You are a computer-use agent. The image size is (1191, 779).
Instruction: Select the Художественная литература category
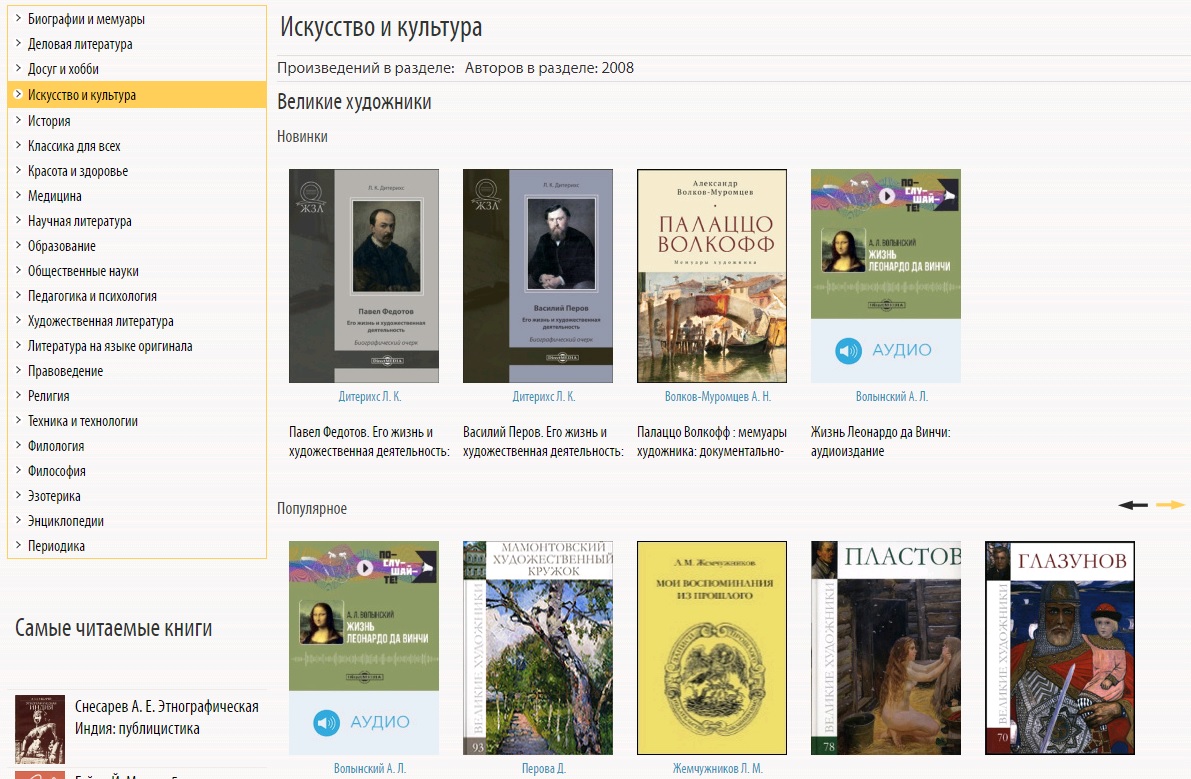[x=100, y=321]
